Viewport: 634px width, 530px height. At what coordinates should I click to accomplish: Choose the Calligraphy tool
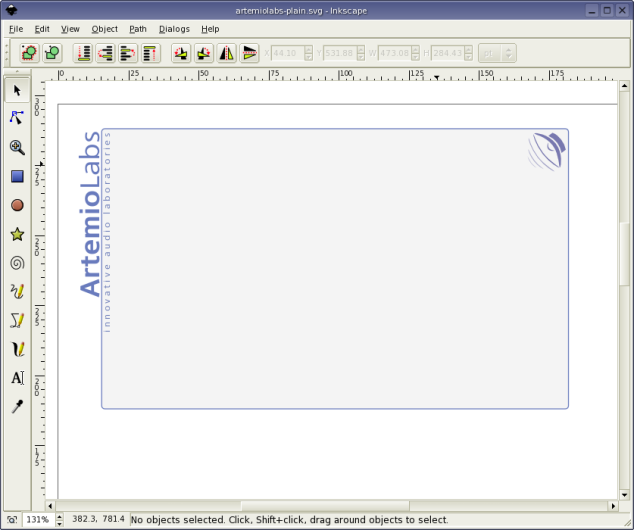[17, 349]
